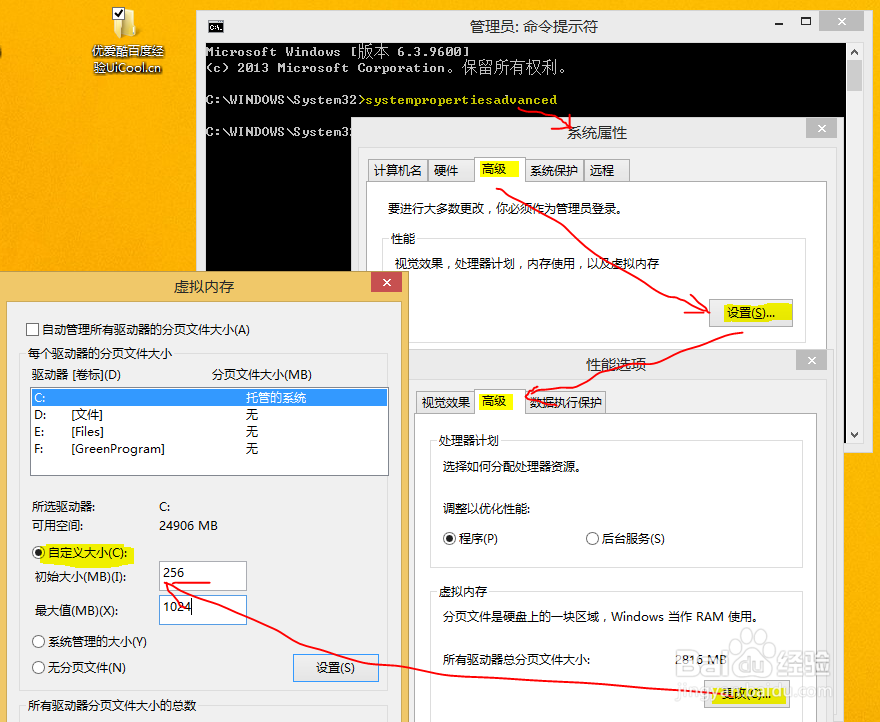The width and height of the screenshot is (880, 722).
Task: Select drive E: [Files] row
Action: click(x=209, y=432)
